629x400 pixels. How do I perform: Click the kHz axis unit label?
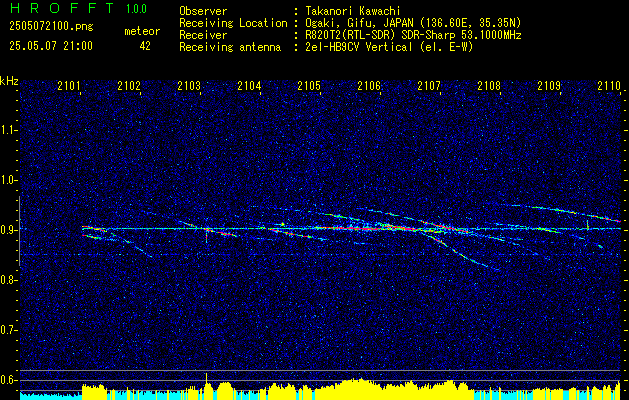9,81
